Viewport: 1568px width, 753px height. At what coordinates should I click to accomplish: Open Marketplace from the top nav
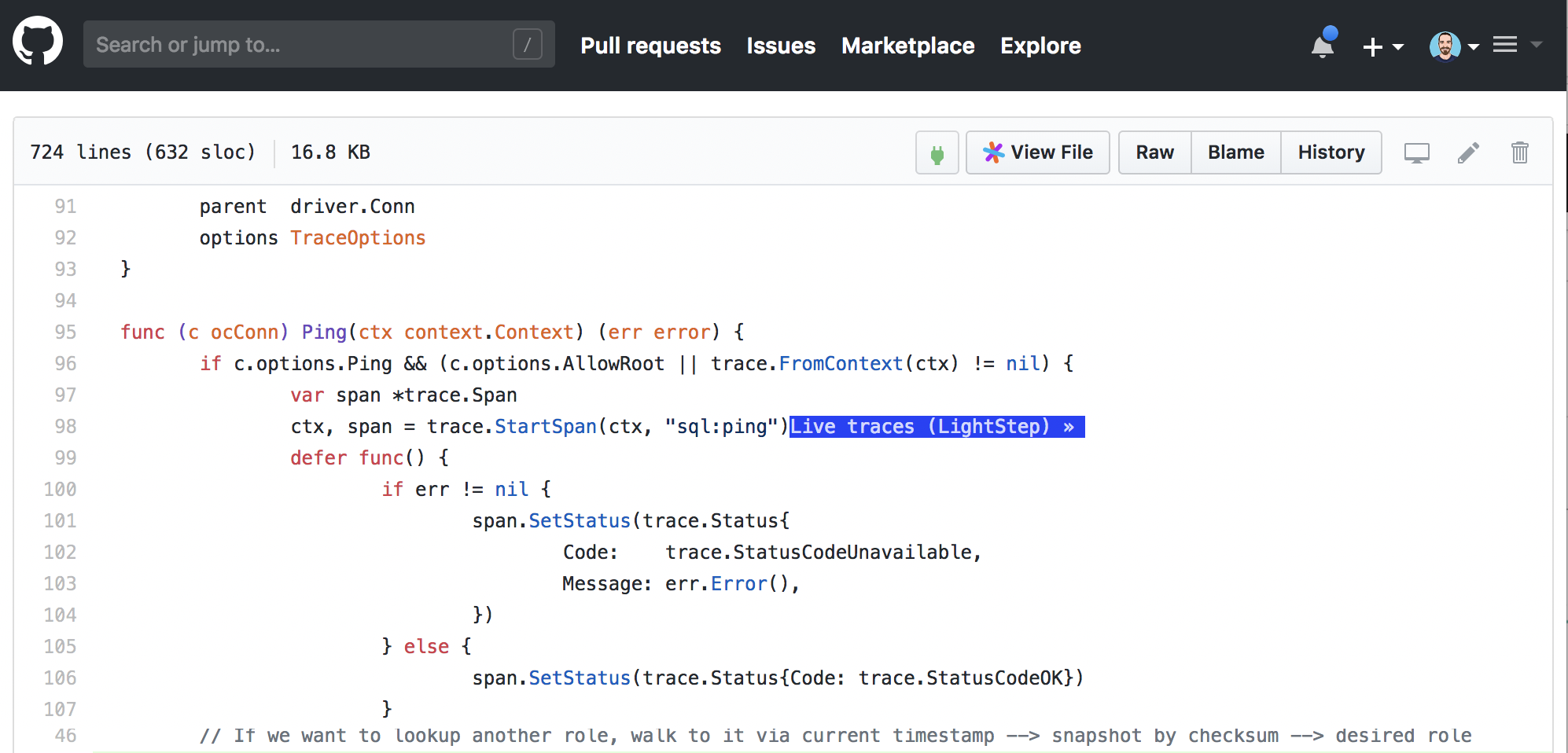tap(907, 46)
